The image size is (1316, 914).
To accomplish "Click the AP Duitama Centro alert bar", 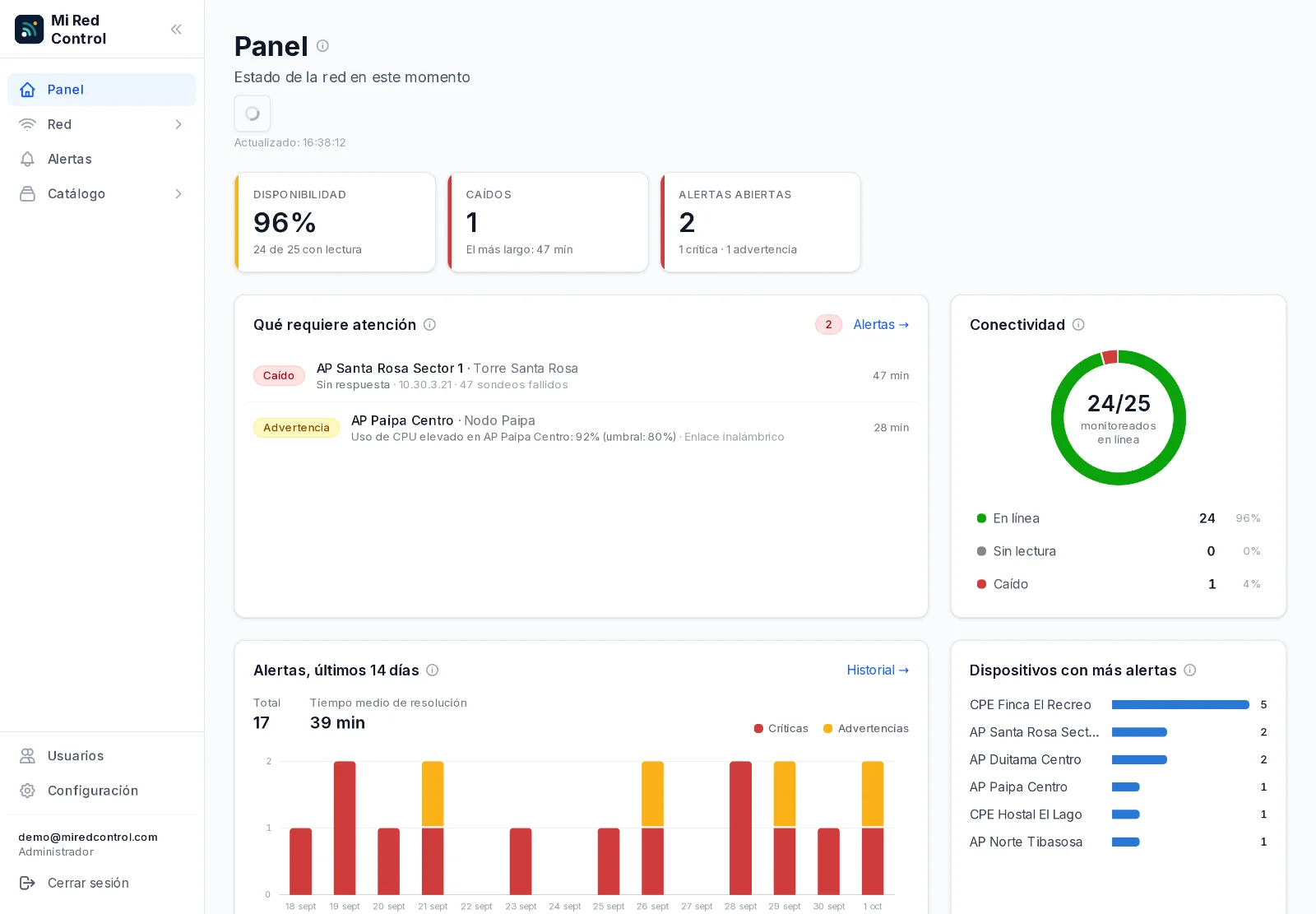I will click(1139, 760).
